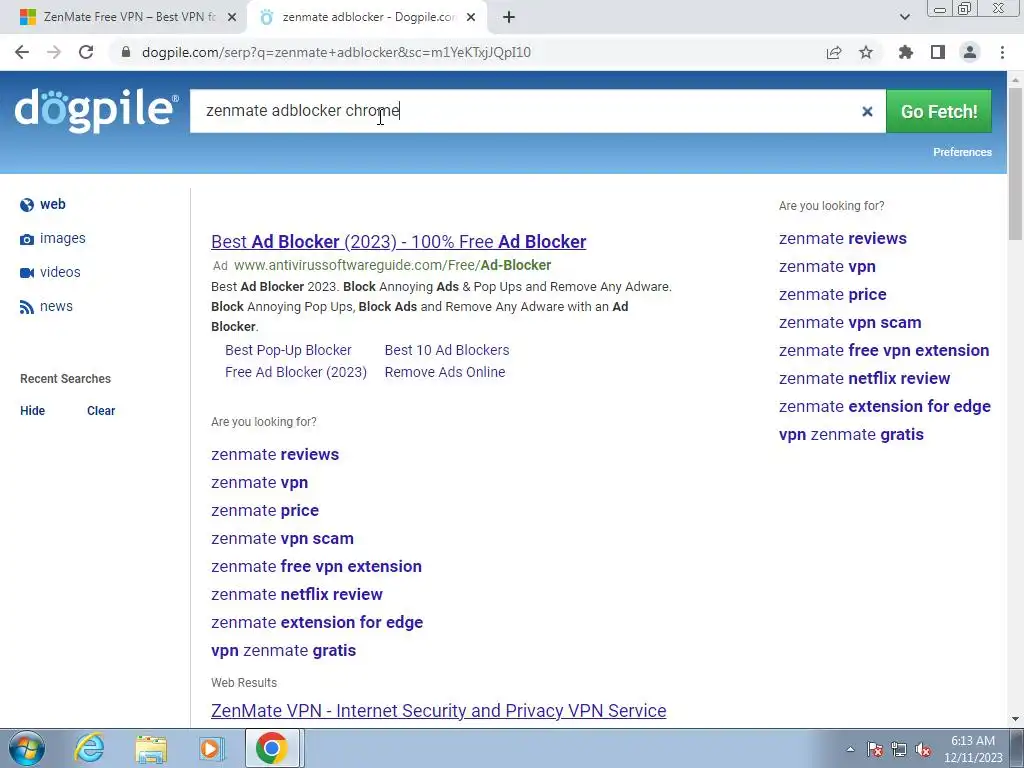
Task: Select the news search category
Action: [x=56, y=306]
